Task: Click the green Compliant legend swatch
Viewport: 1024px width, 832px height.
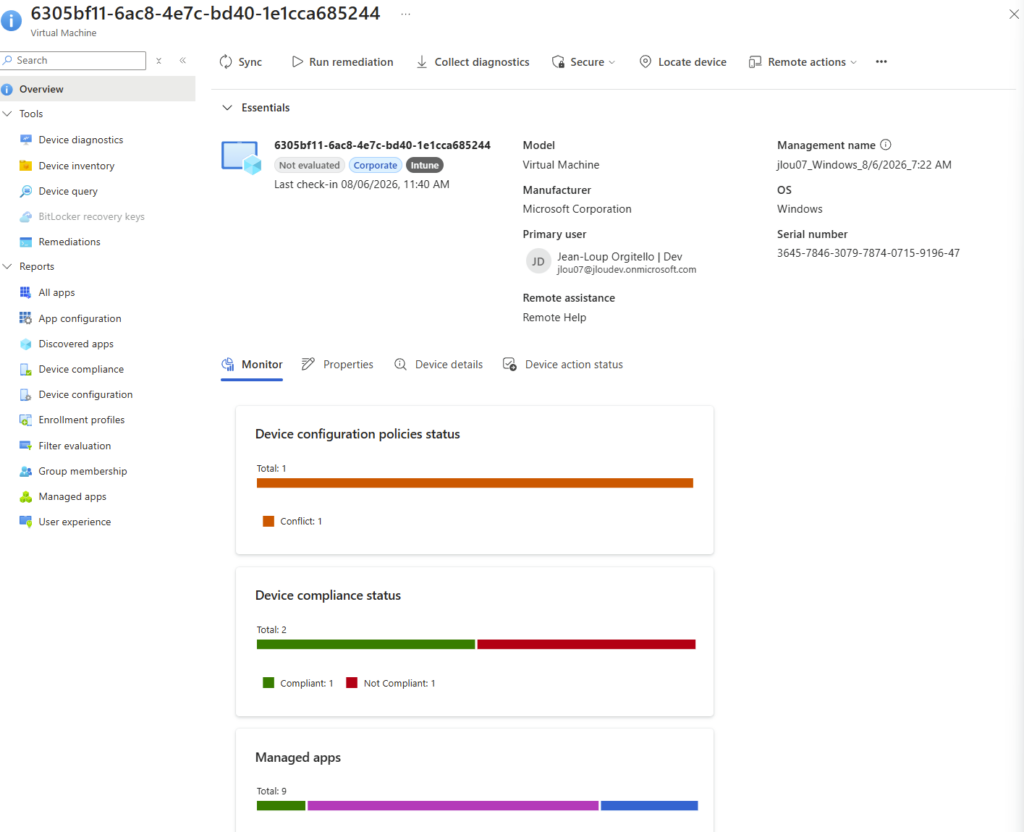Action: 268,682
